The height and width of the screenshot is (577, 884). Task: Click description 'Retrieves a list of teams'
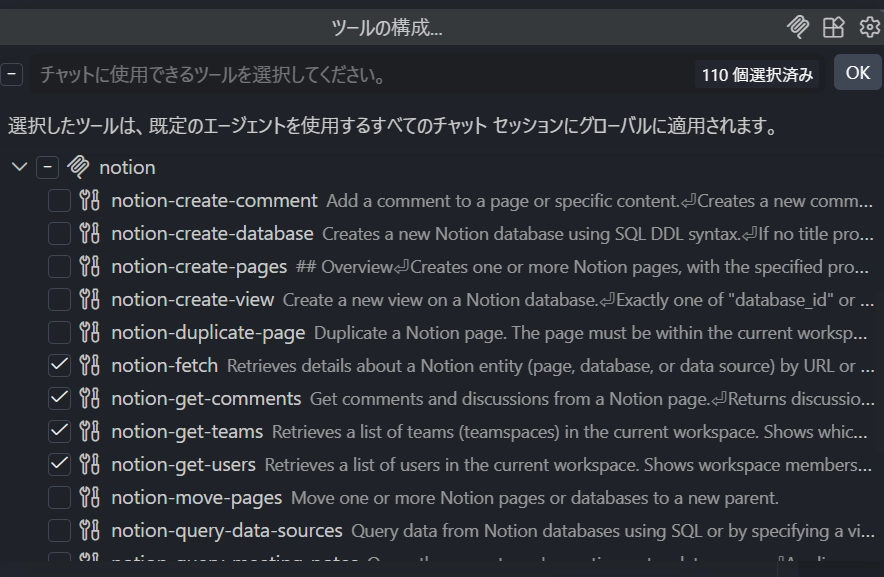(x=569, y=432)
